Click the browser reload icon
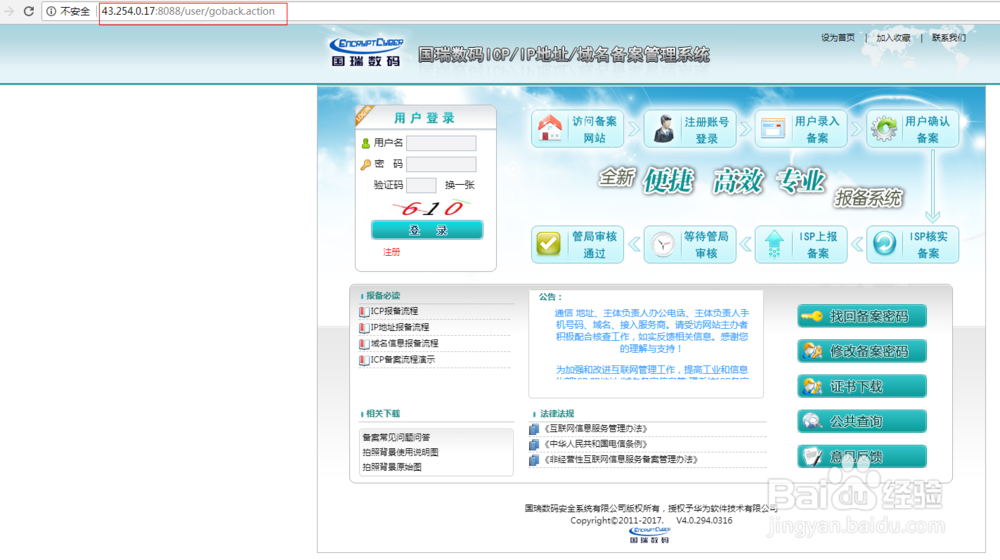Viewport: 1000px width, 560px height. pos(29,11)
